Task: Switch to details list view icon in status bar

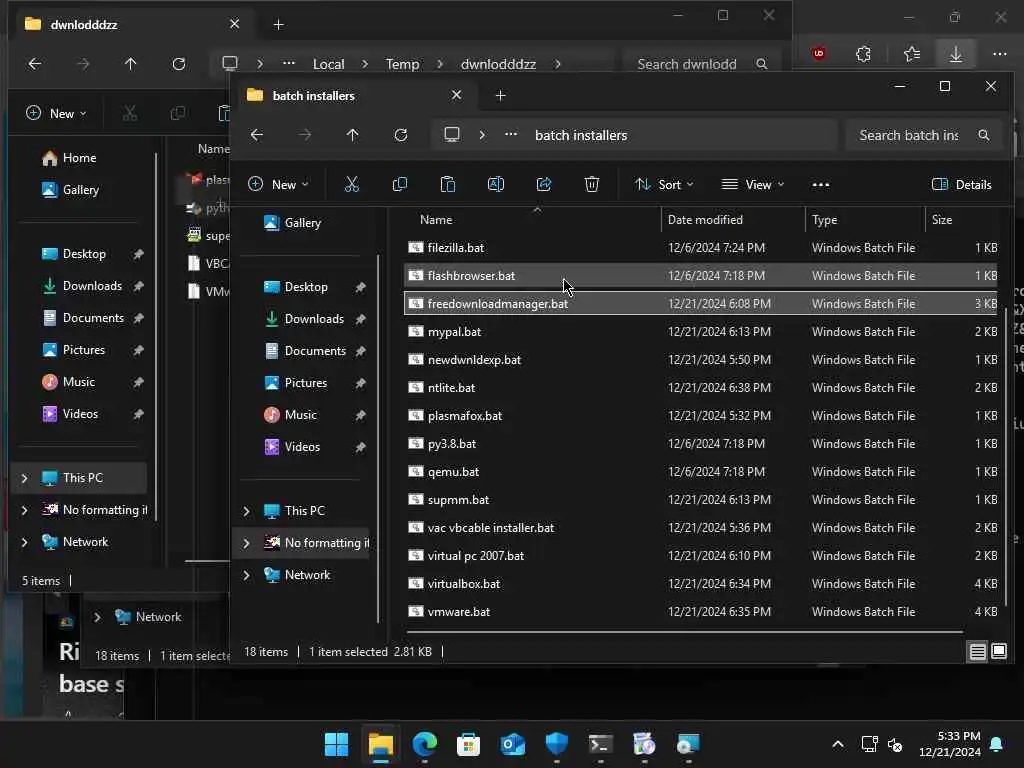Action: [x=977, y=651]
